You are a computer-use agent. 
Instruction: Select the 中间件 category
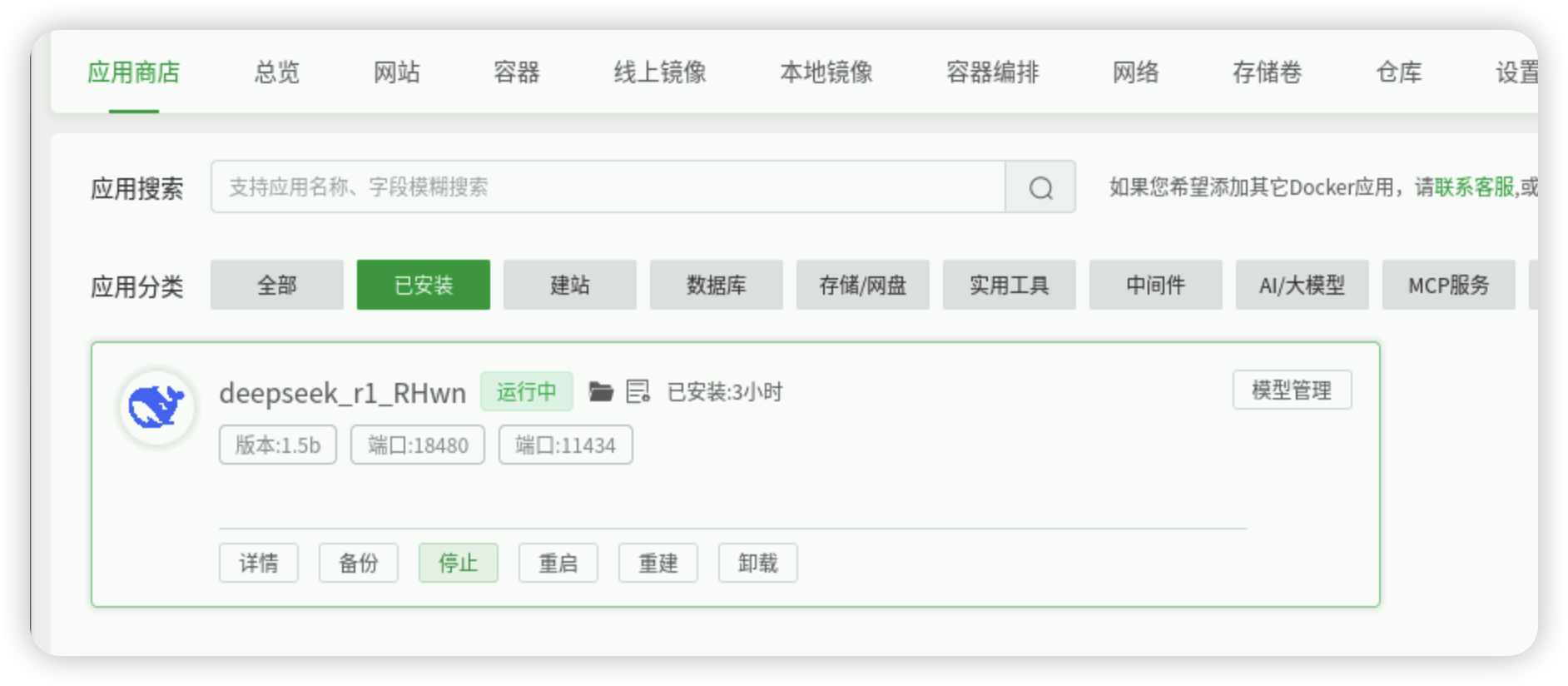(x=1156, y=286)
